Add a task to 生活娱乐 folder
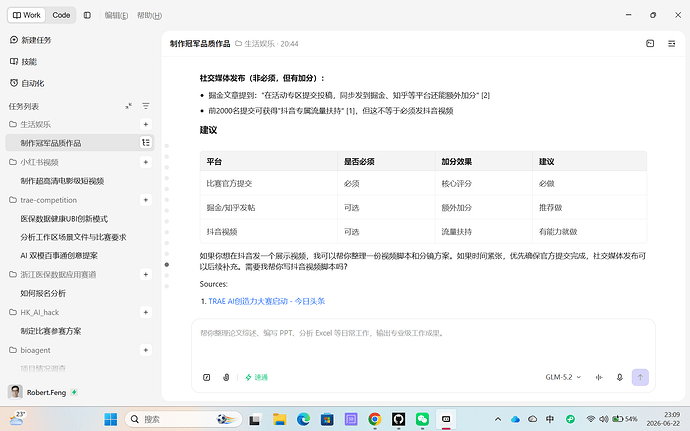Image resolution: width=690 pixels, height=431 pixels. tap(146, 124)
